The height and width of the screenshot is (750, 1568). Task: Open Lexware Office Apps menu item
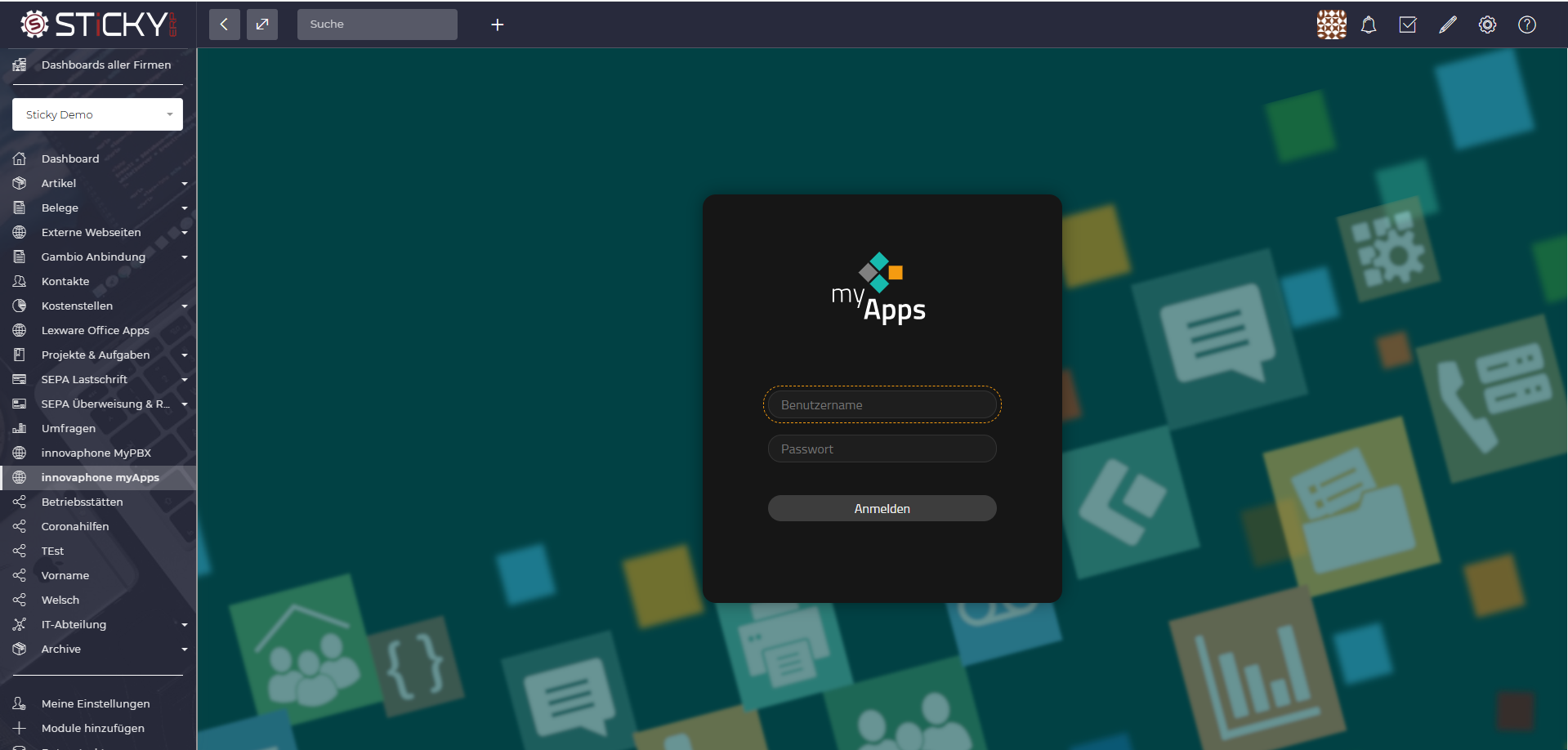coord(96,330)
